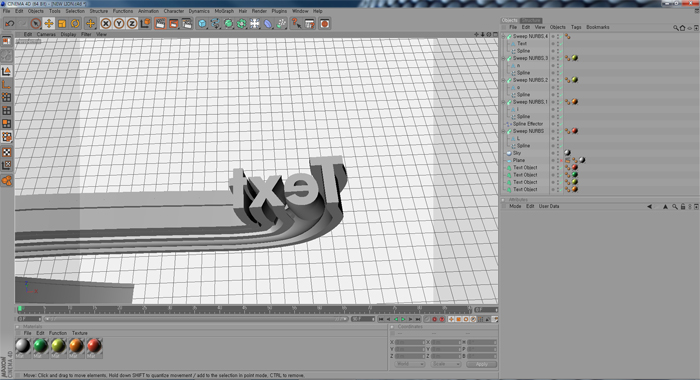This screenshot has width=700, height=380.
Task: Open the viewport Display menu
Action: click(68, 34)
